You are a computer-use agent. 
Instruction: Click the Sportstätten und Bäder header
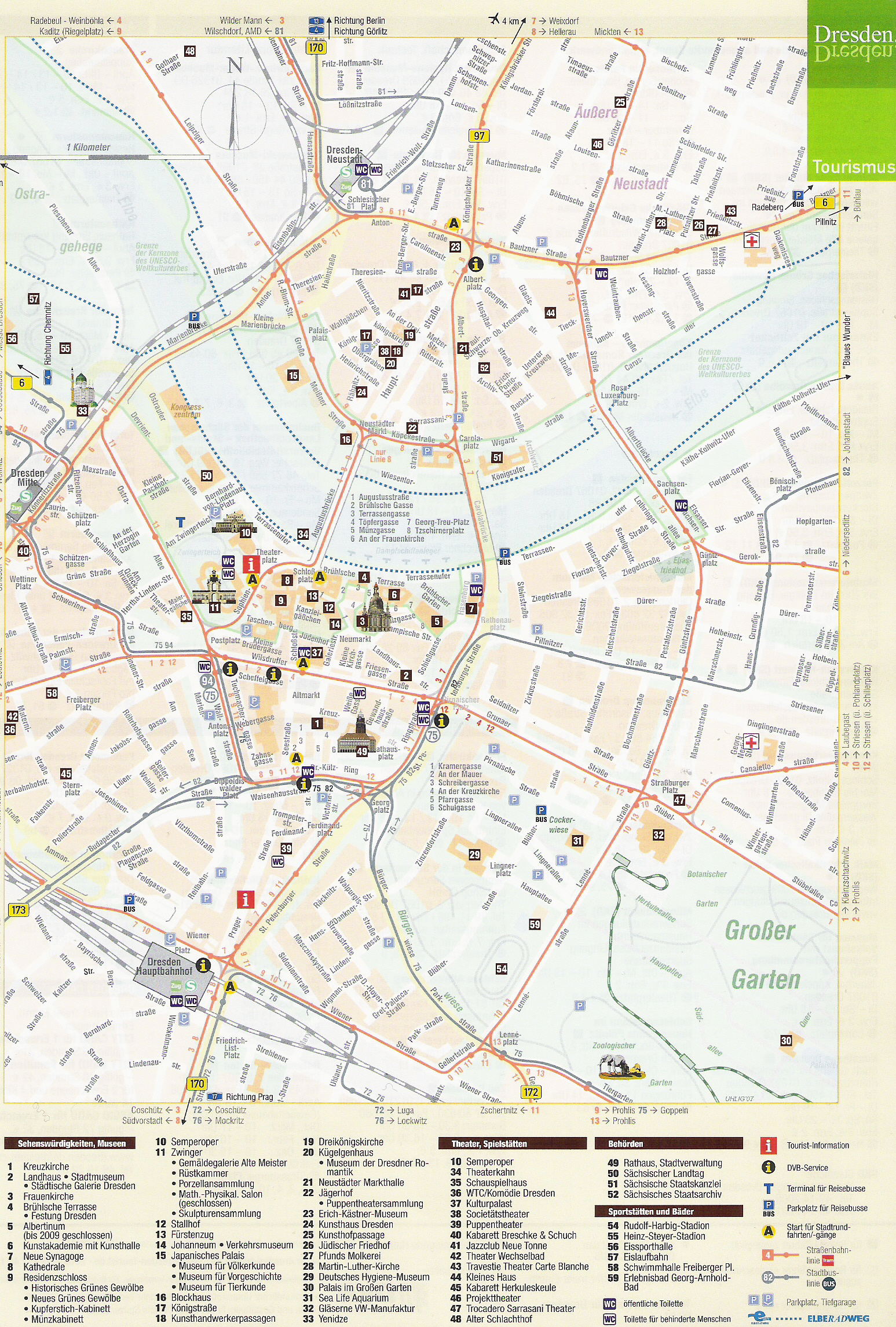[668, 1211]
